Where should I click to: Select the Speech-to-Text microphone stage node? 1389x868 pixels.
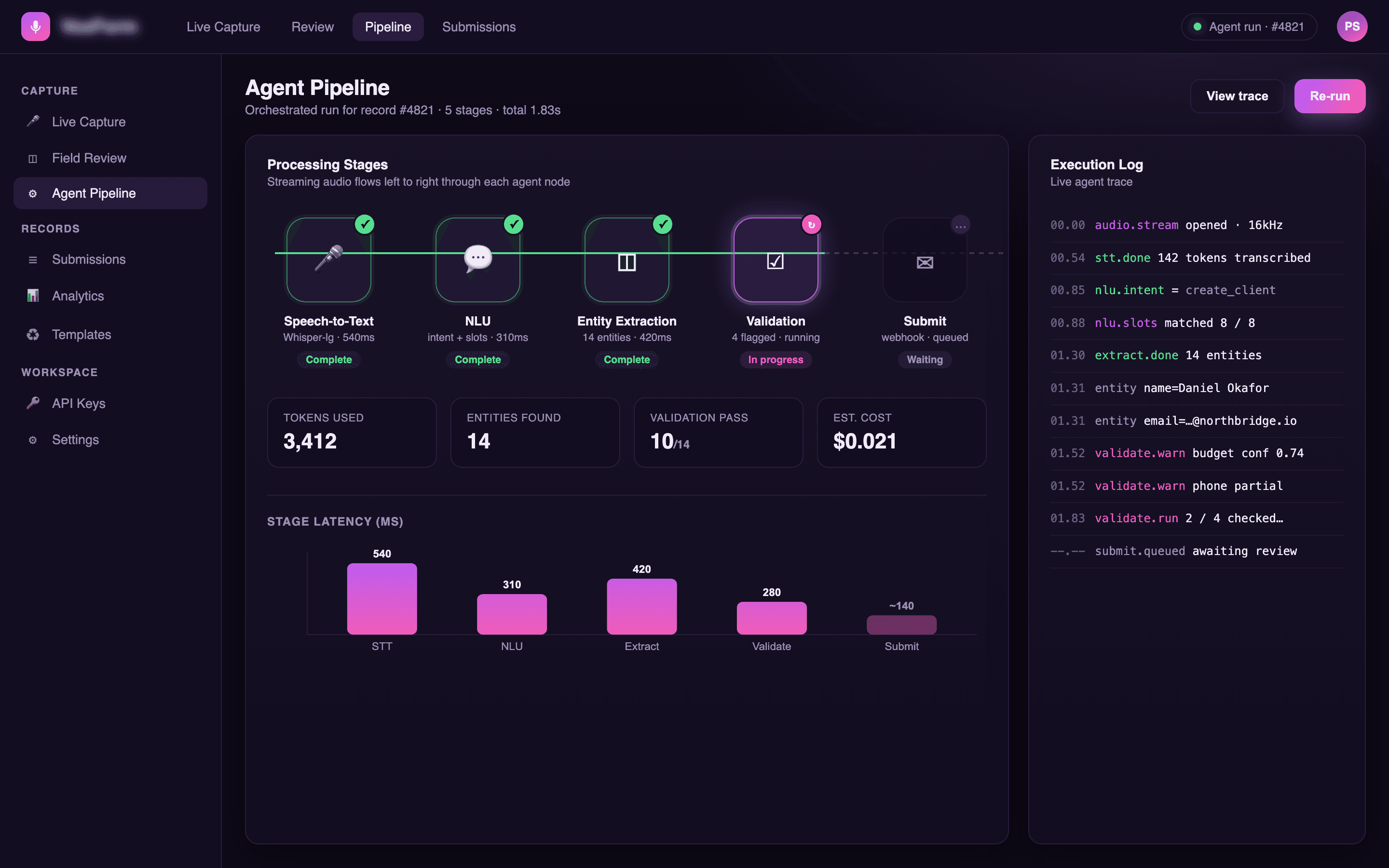click(x=329, y=259)
